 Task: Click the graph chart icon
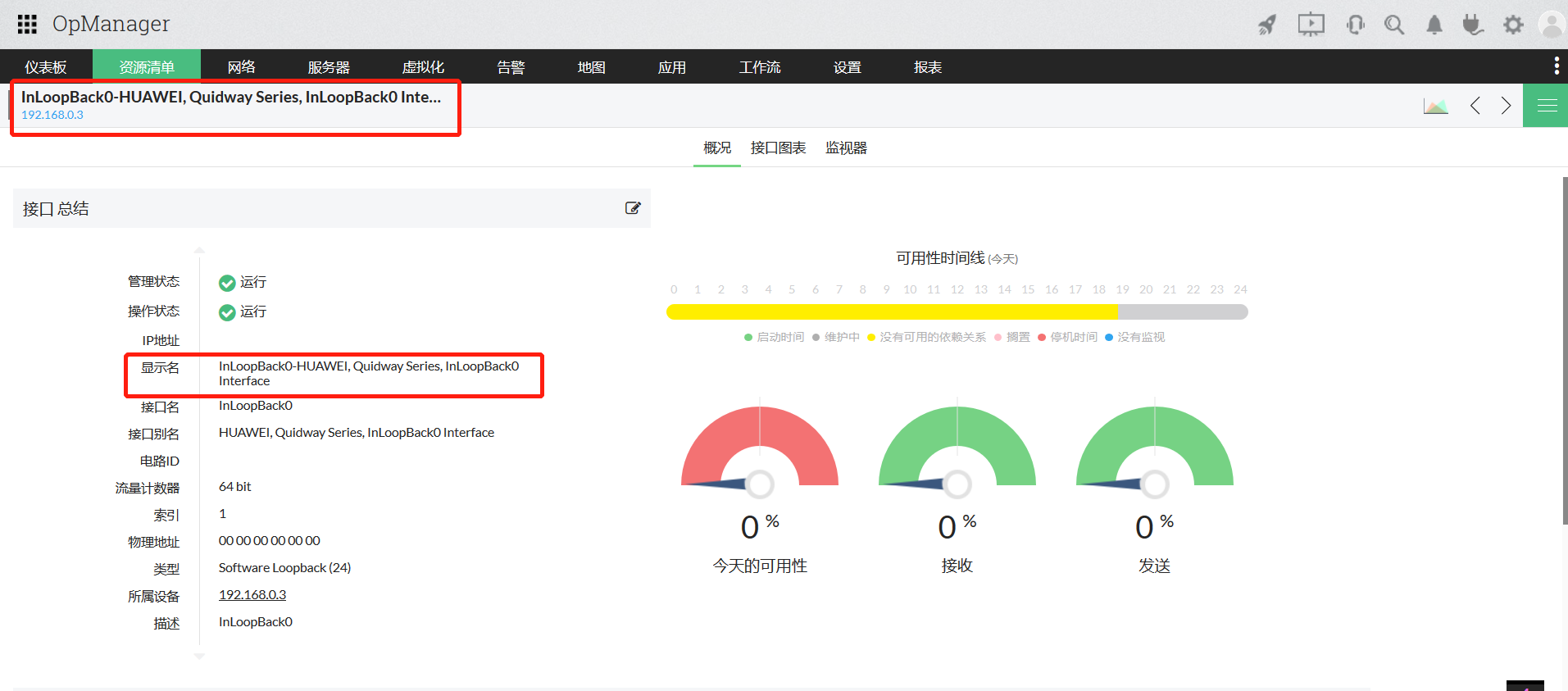pos(1435,106)
